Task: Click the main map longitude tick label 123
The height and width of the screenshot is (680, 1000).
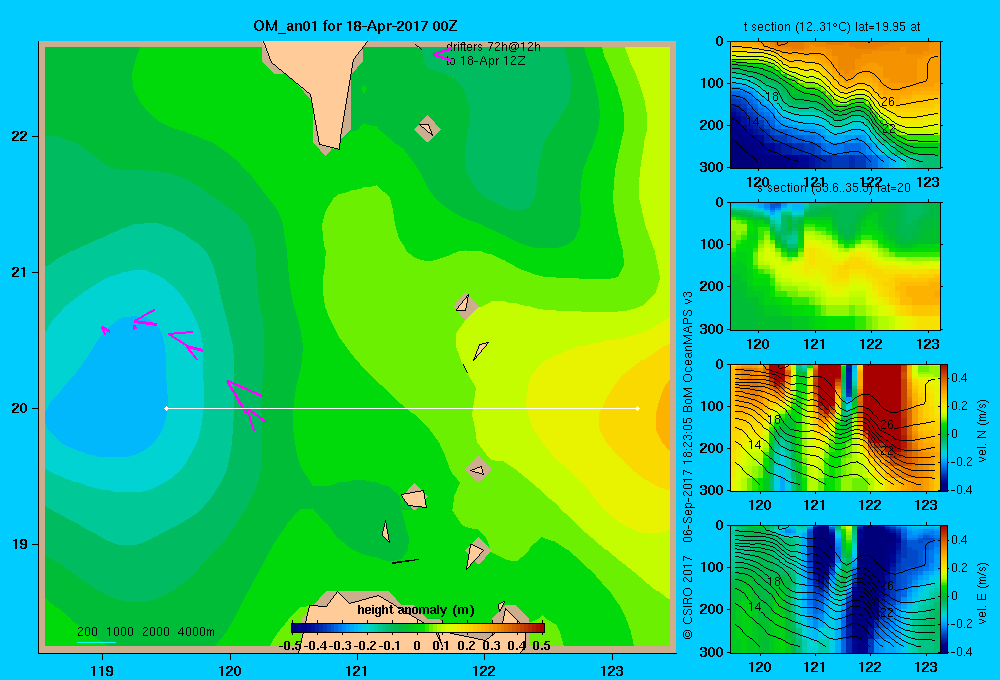Action: click(612, 670)
